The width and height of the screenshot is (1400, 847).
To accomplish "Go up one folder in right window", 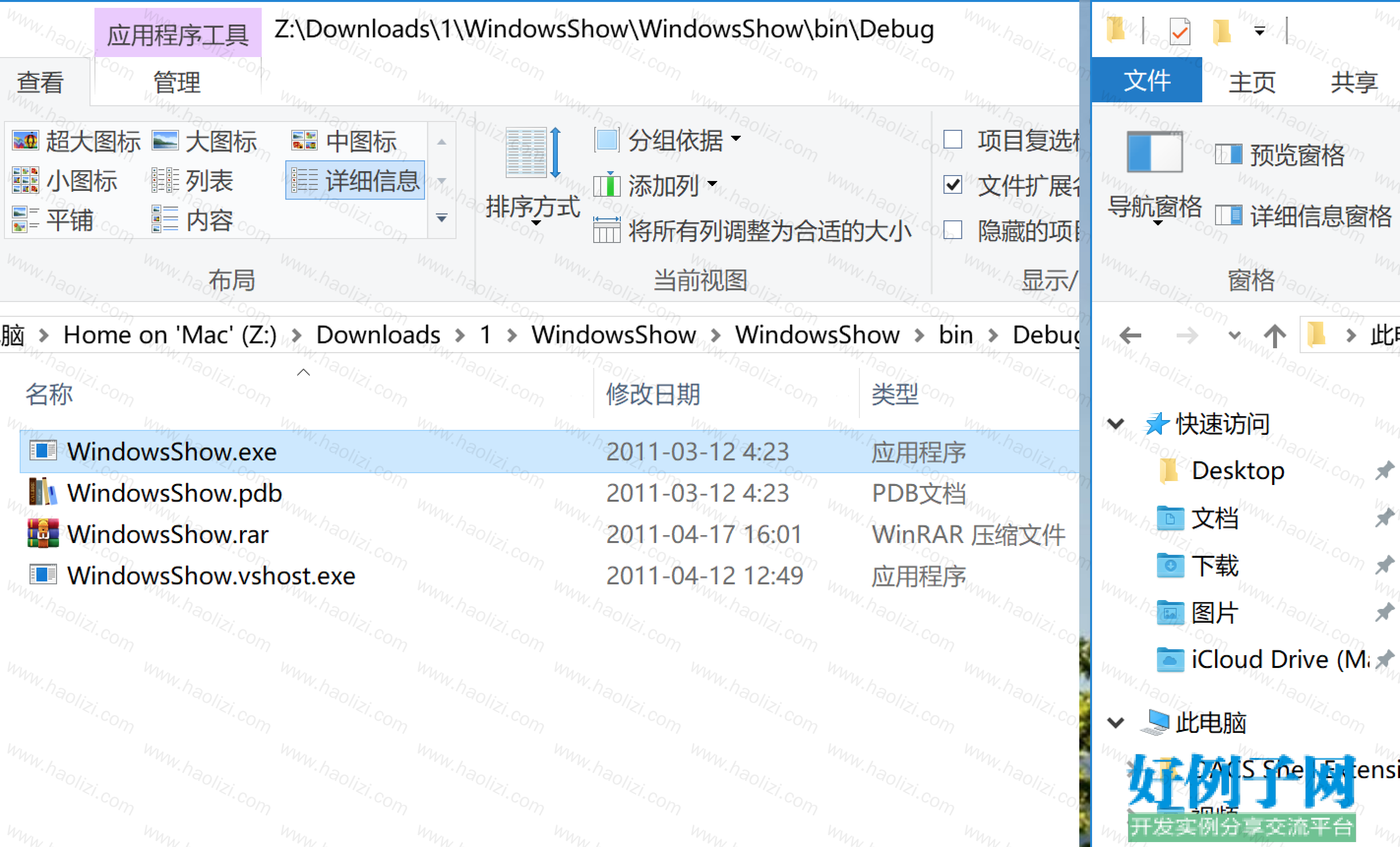I will coord(1275,335).
